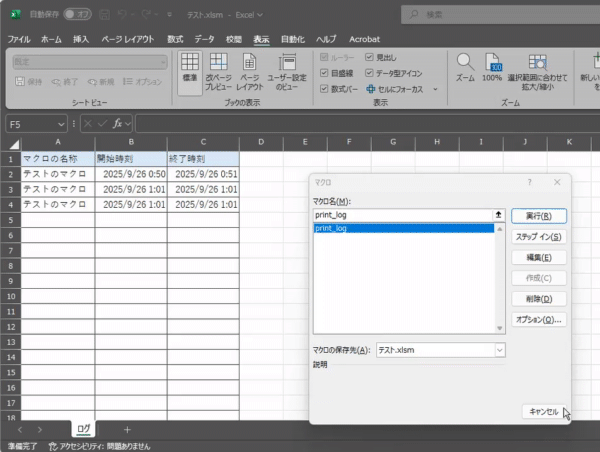Open the データ ribbon tab
This screenshot has height=452, width=600.
(x=204, y=38)
